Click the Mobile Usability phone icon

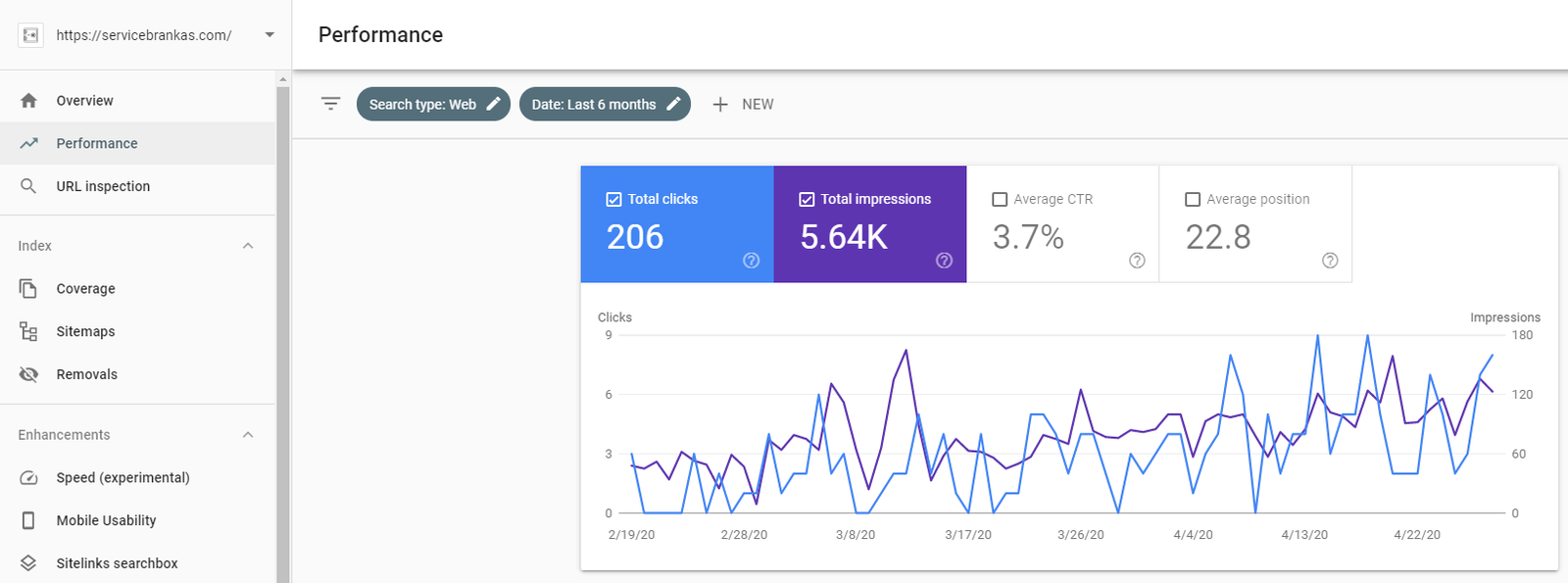point(28,520)
